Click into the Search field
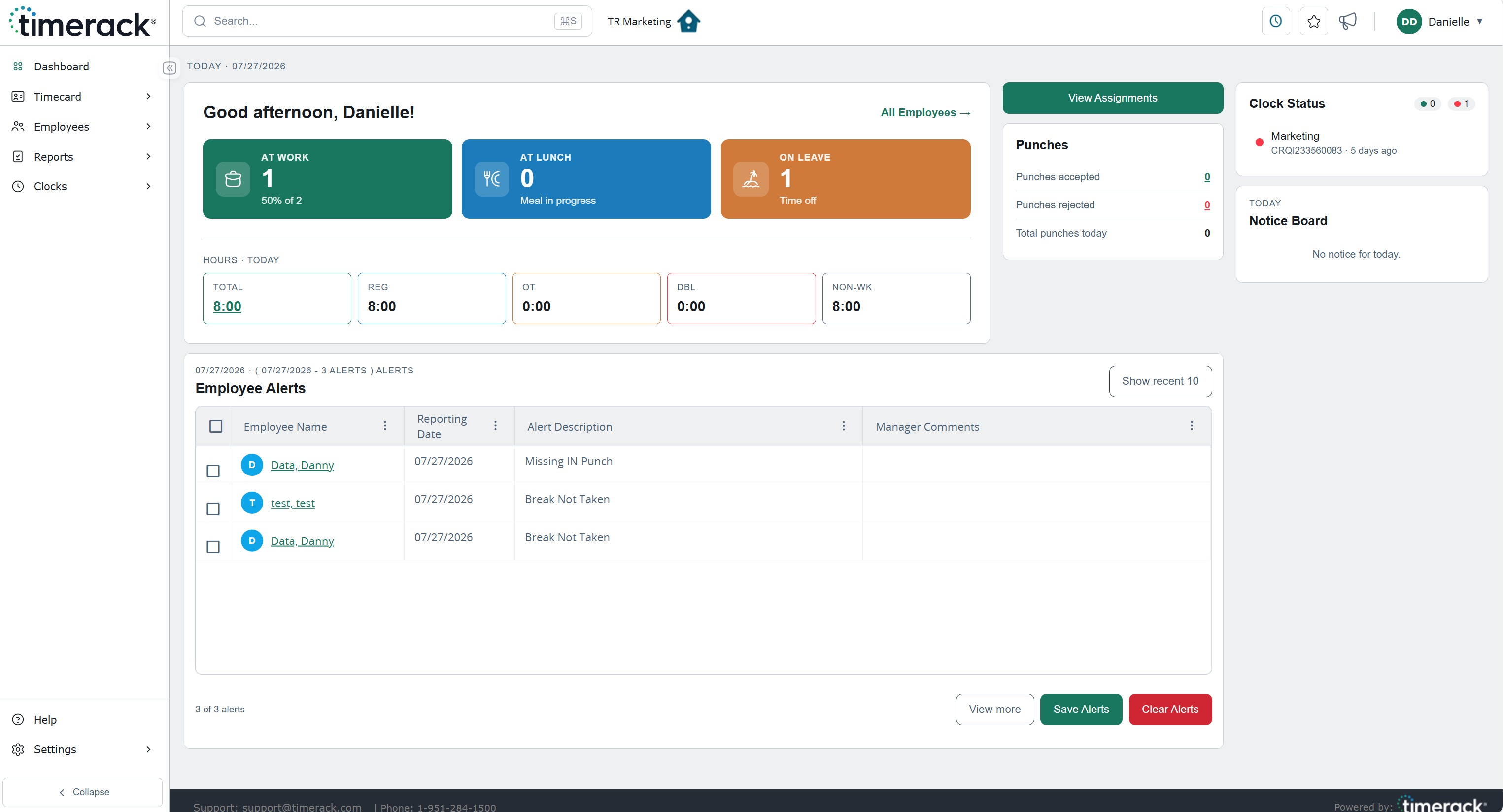The image size is (1503, 812). coord(387,21)
